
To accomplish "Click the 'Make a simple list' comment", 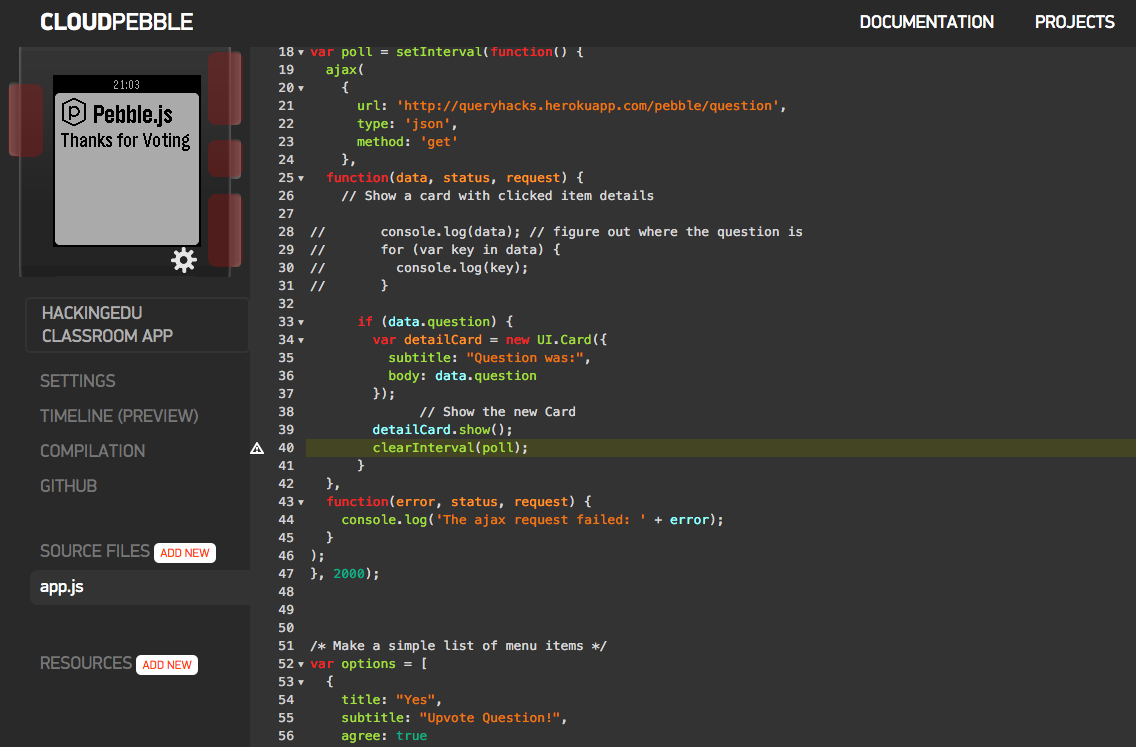I will coord(458,646).
